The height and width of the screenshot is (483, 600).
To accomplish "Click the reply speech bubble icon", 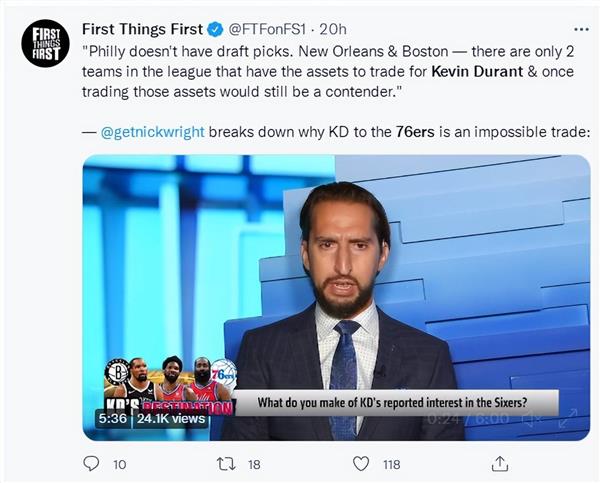I will [91, 463].
